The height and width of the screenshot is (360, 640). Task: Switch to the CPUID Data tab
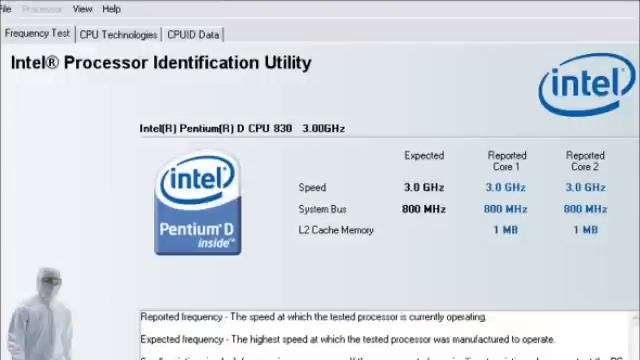(x=193, y=35)
